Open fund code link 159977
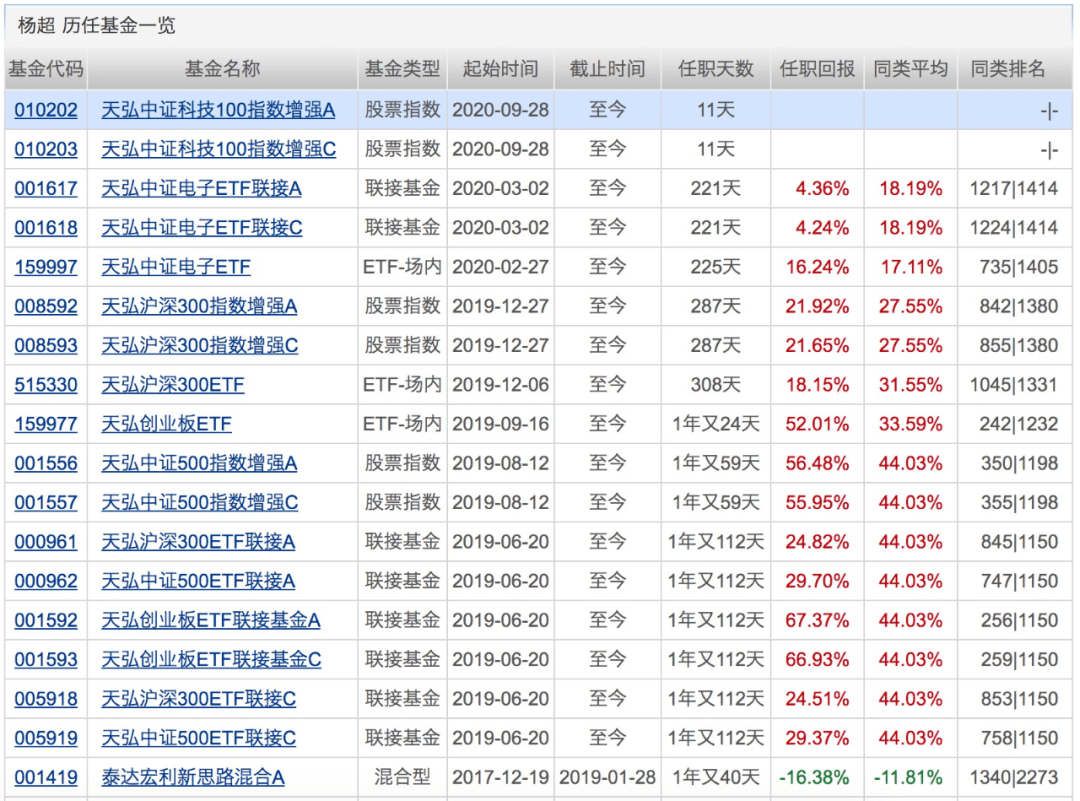1080x801 pixels. click(x=45, y=424)
